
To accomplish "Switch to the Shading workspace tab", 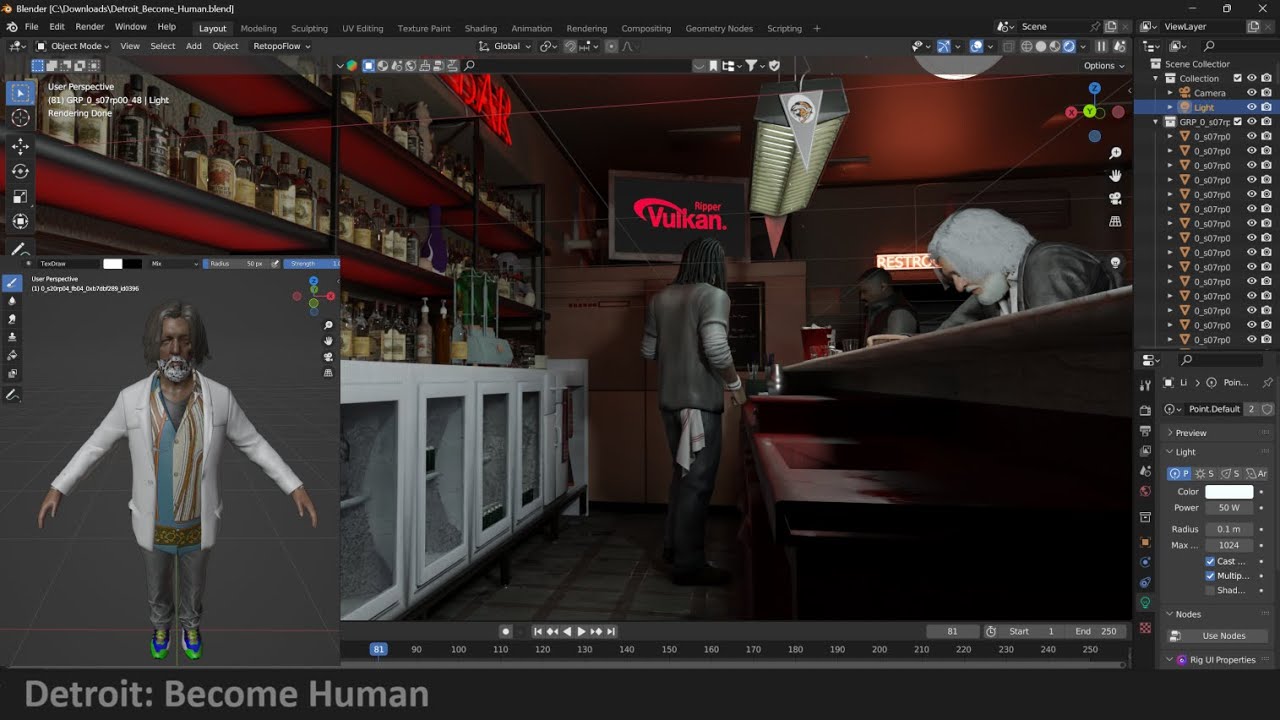I will [481, 28].
